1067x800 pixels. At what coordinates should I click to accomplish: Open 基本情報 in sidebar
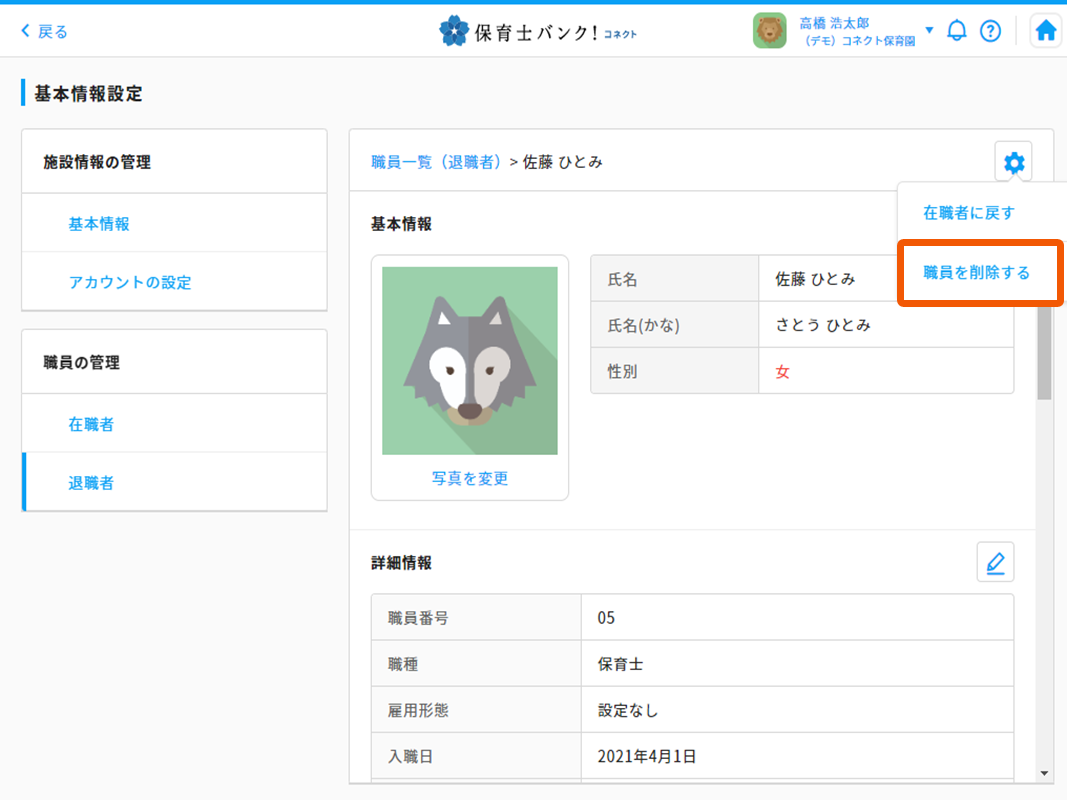click(x=99, y=224)
